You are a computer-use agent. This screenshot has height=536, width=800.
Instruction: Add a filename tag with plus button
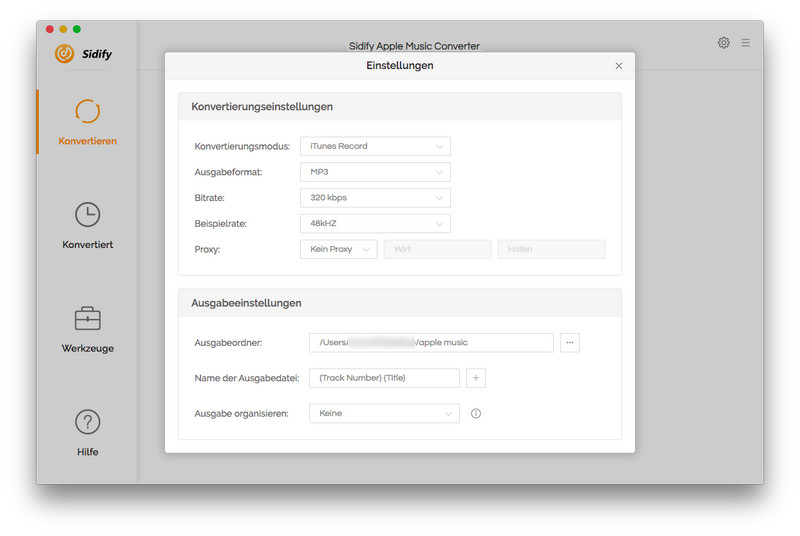click(476, 378)
